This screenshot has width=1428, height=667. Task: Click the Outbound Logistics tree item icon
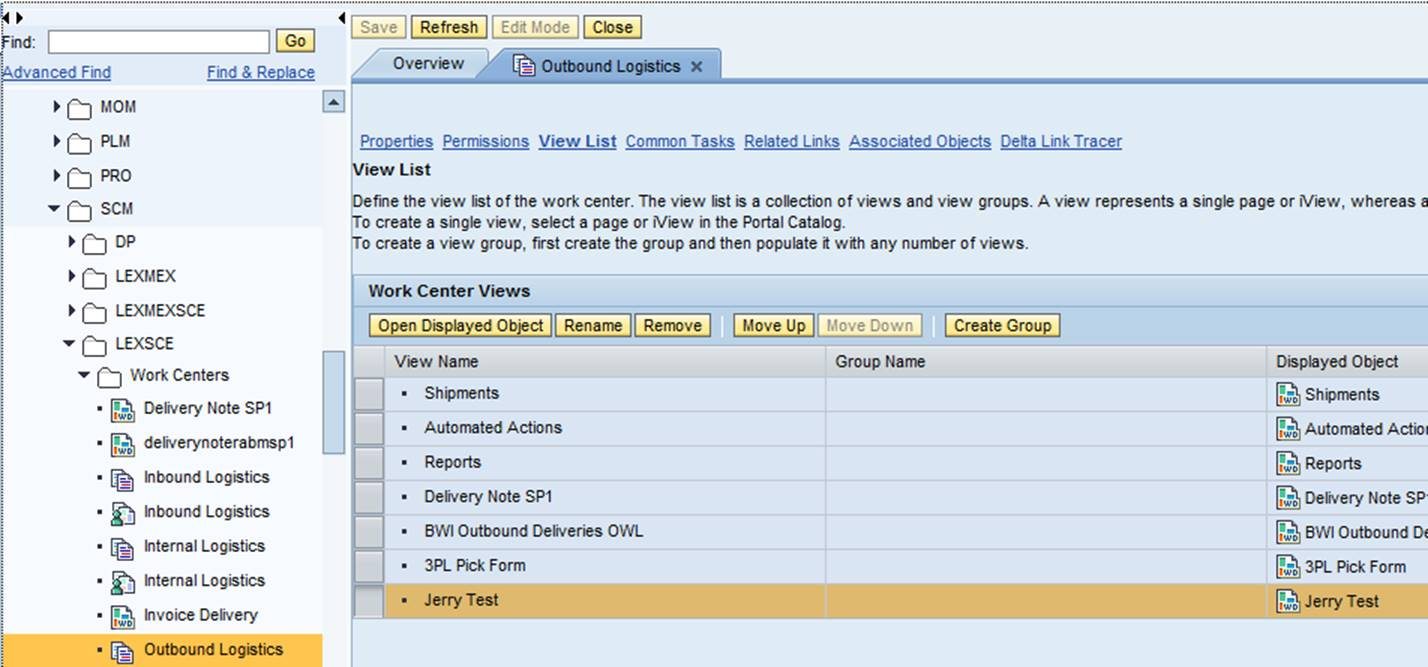pos(122,651)
